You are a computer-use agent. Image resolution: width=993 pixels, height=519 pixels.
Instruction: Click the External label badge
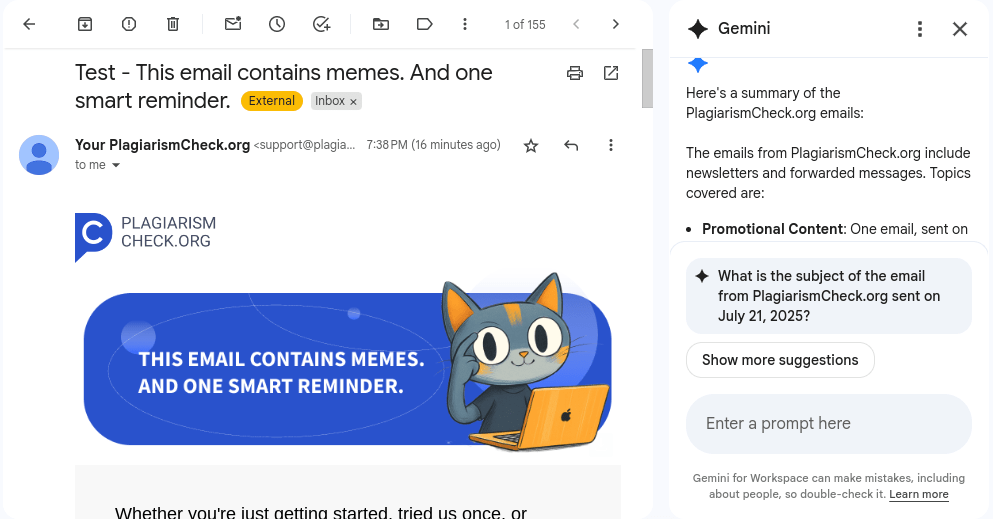click(272, 101)
